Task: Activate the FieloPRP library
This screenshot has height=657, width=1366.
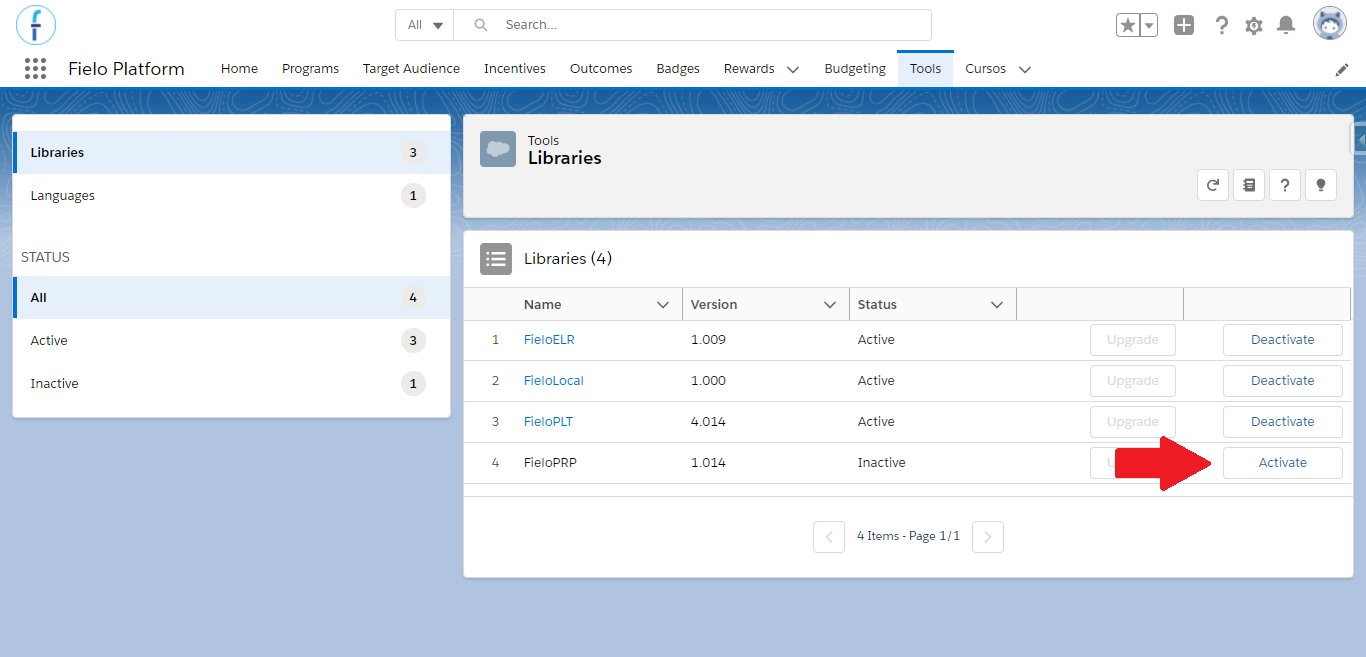Action: click(x=1283, y=463)
